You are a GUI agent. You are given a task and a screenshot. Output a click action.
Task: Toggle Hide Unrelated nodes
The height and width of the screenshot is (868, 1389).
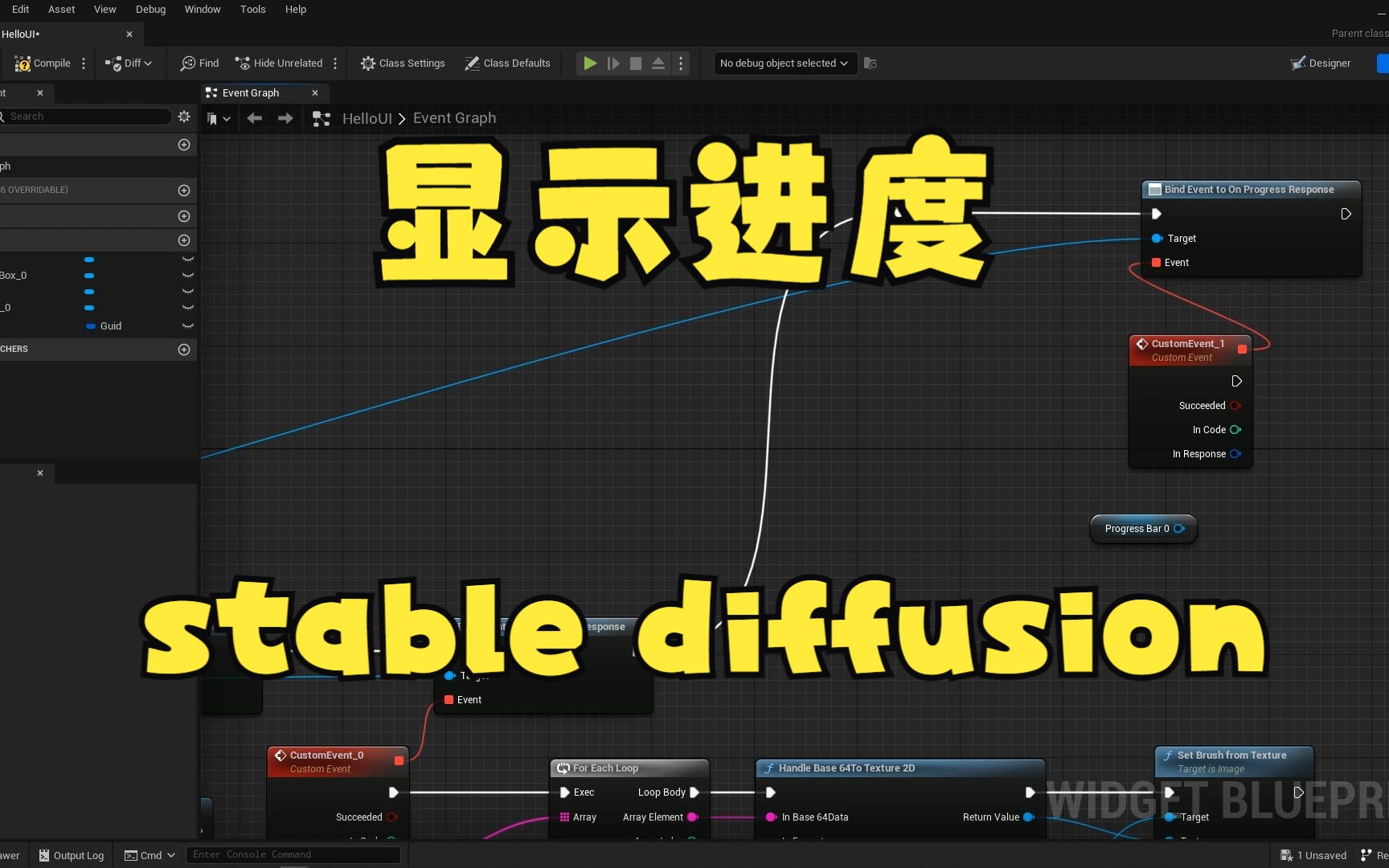[278, 63]
